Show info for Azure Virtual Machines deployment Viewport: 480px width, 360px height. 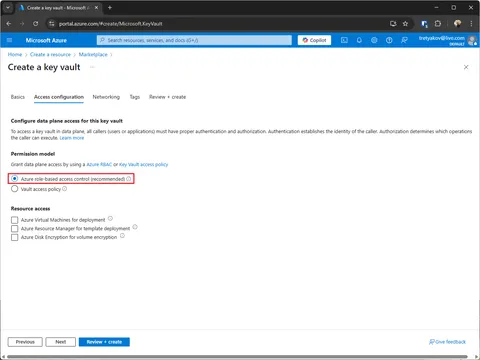tap(110, 219)
